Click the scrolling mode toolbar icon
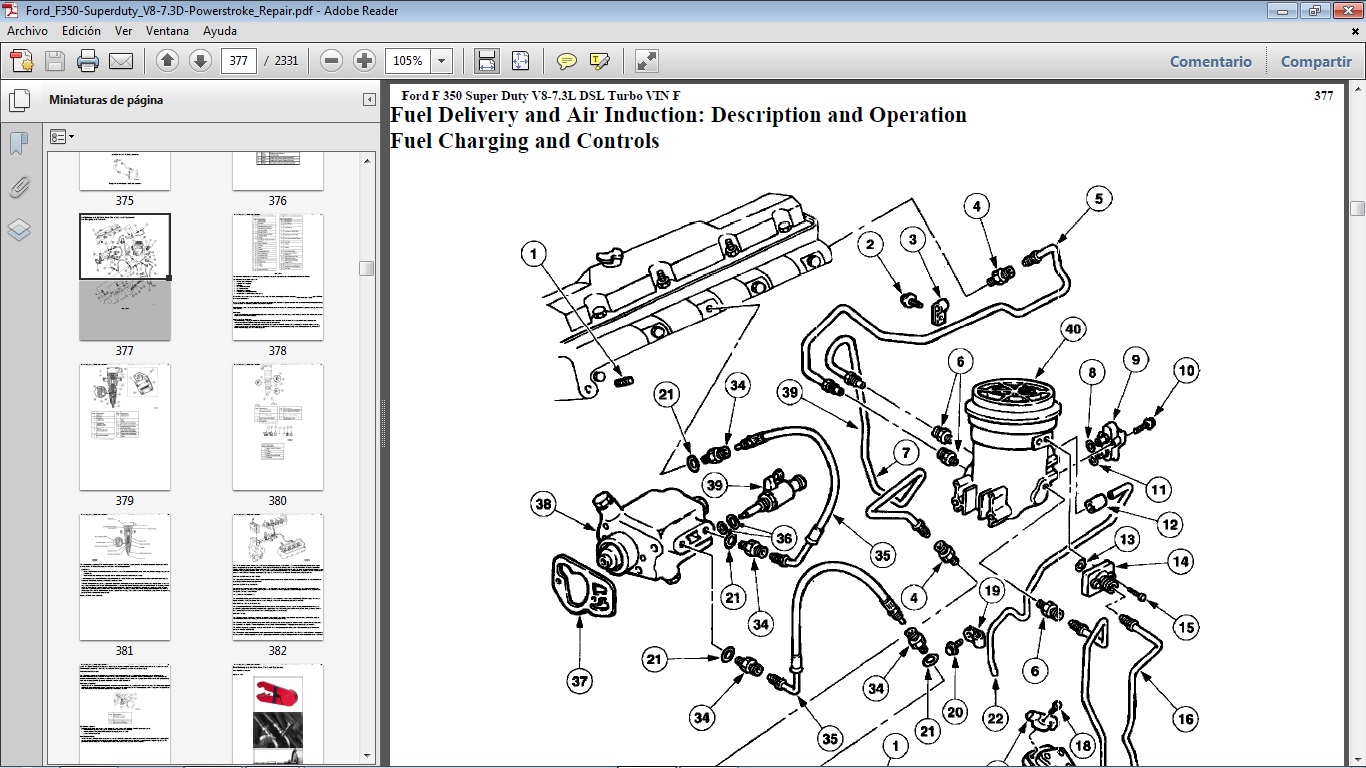Screen dimensions: 1366x768 pos(487,61)
